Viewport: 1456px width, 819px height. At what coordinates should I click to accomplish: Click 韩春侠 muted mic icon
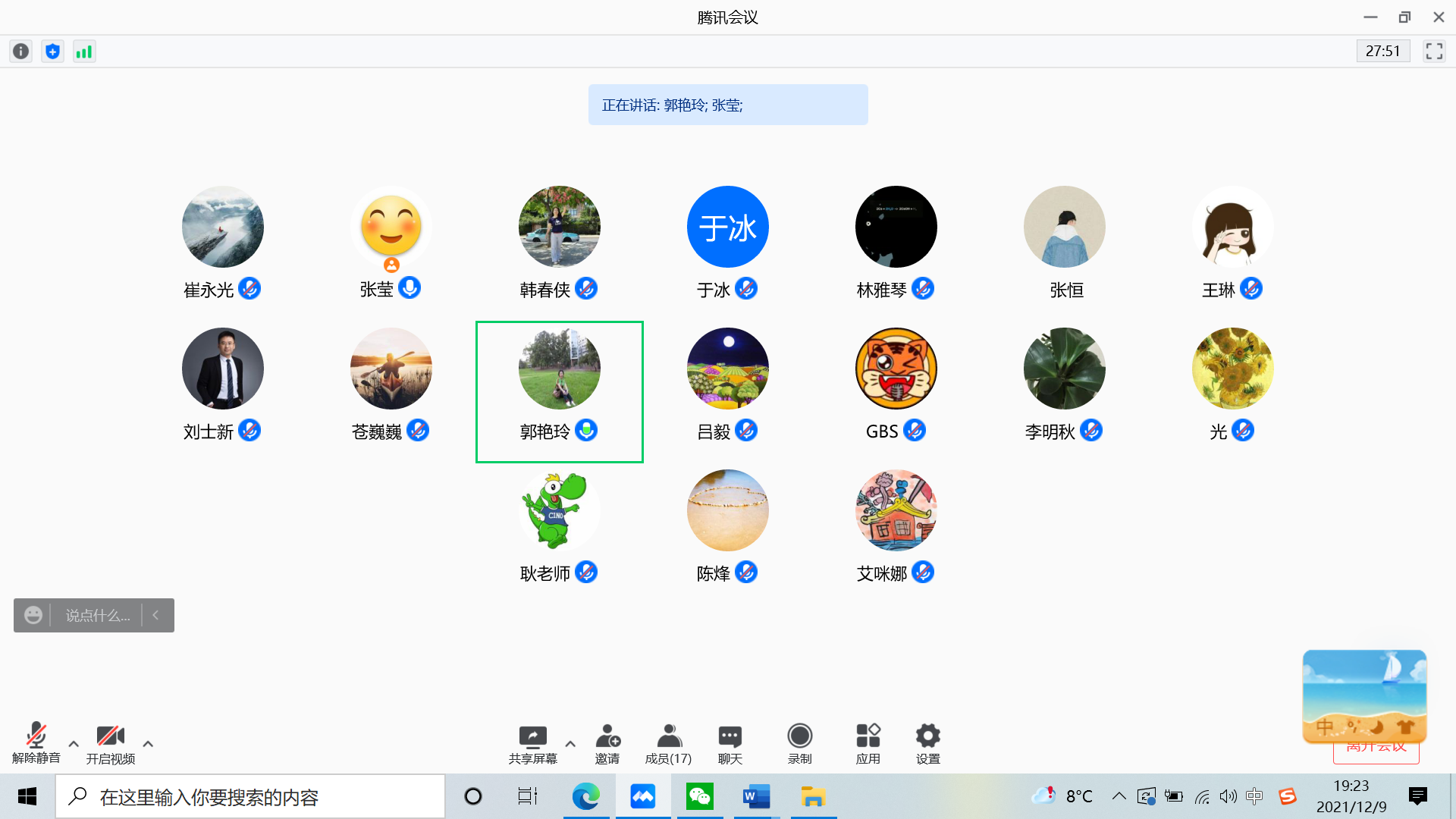click(x=586, y=288)
